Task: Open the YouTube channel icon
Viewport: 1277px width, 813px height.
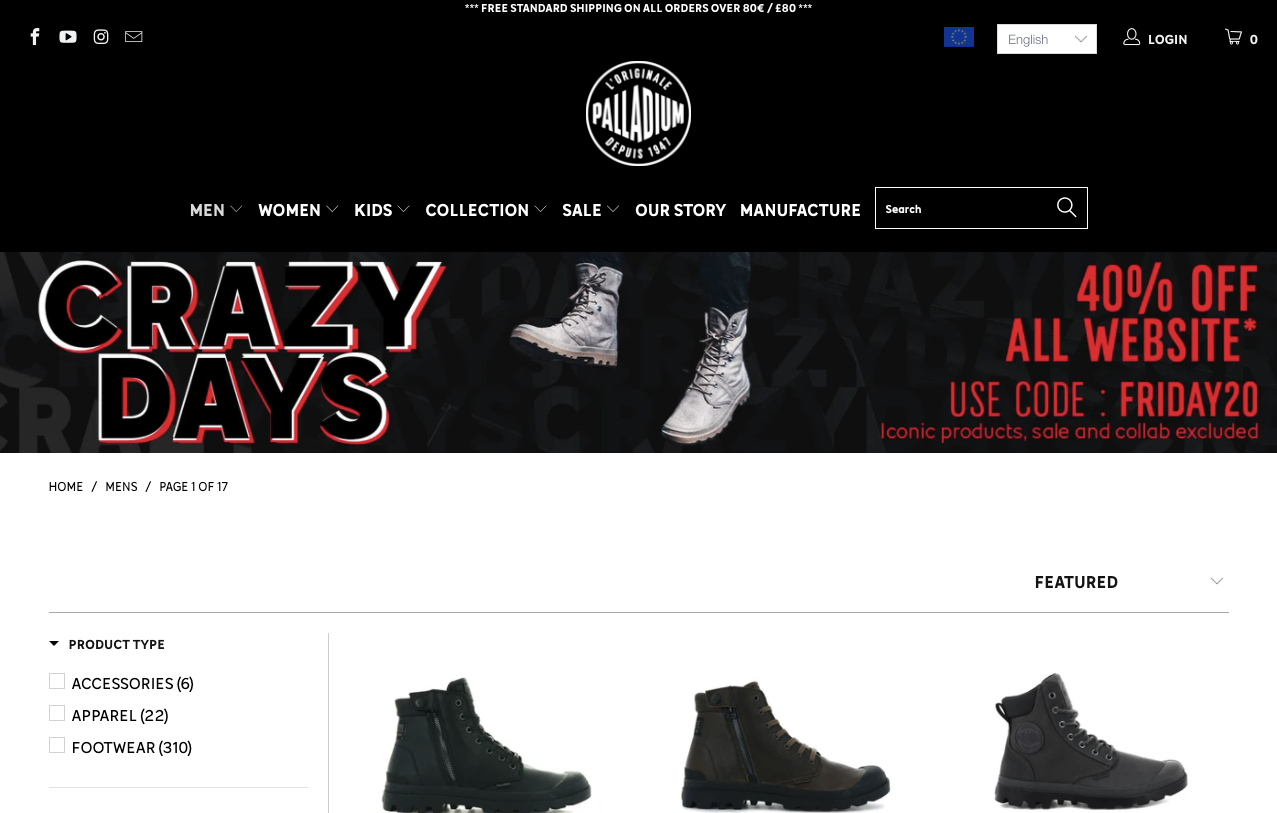Action: pyautogui.click(x=68, y=37)
